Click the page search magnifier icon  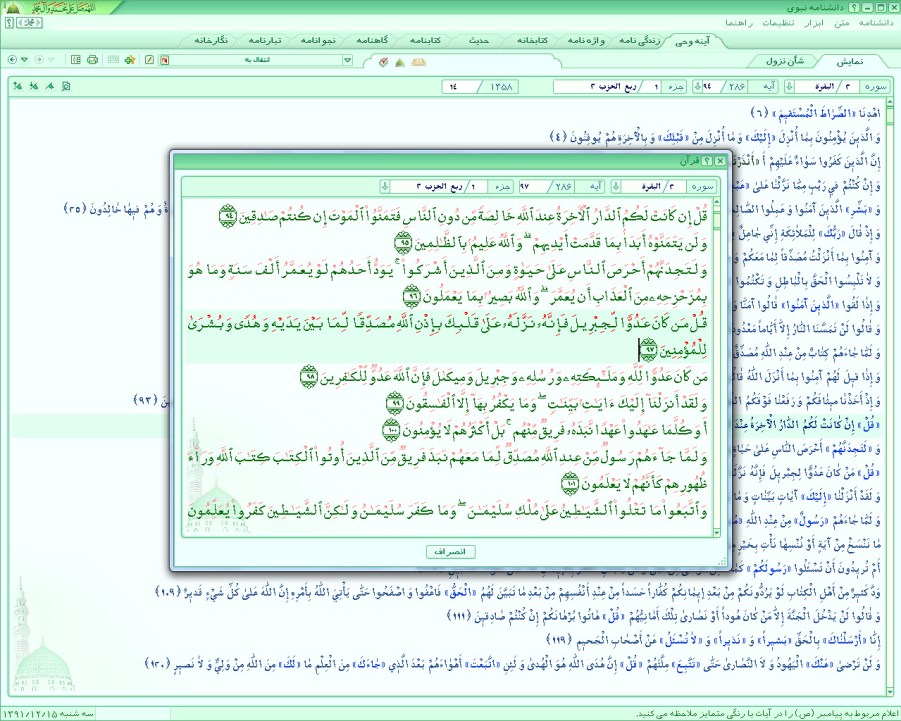tap(66, 86)
